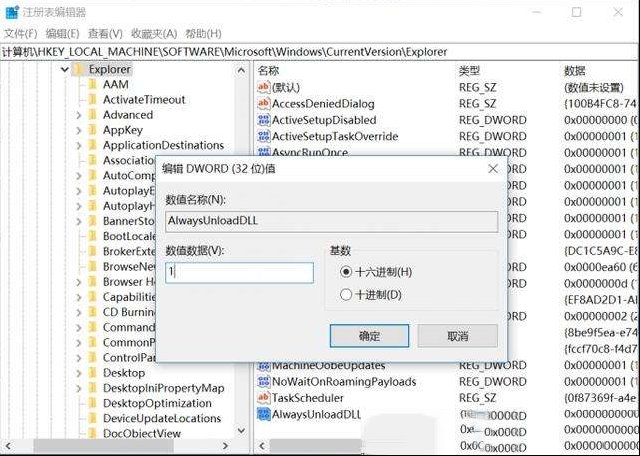This screenshot has height=456, width=640.
Task: Click the Desktop folder icon in tree
Action: click(93, 373)
